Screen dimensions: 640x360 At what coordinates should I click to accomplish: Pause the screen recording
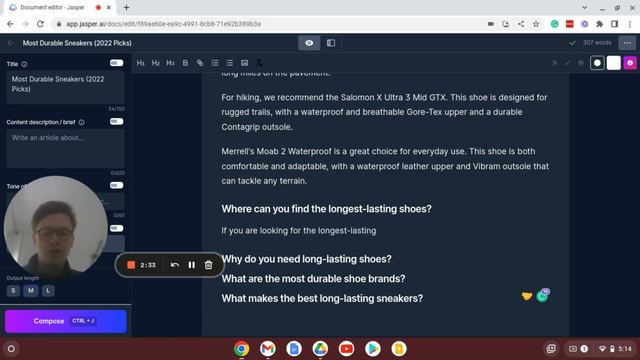coord(191,265)
